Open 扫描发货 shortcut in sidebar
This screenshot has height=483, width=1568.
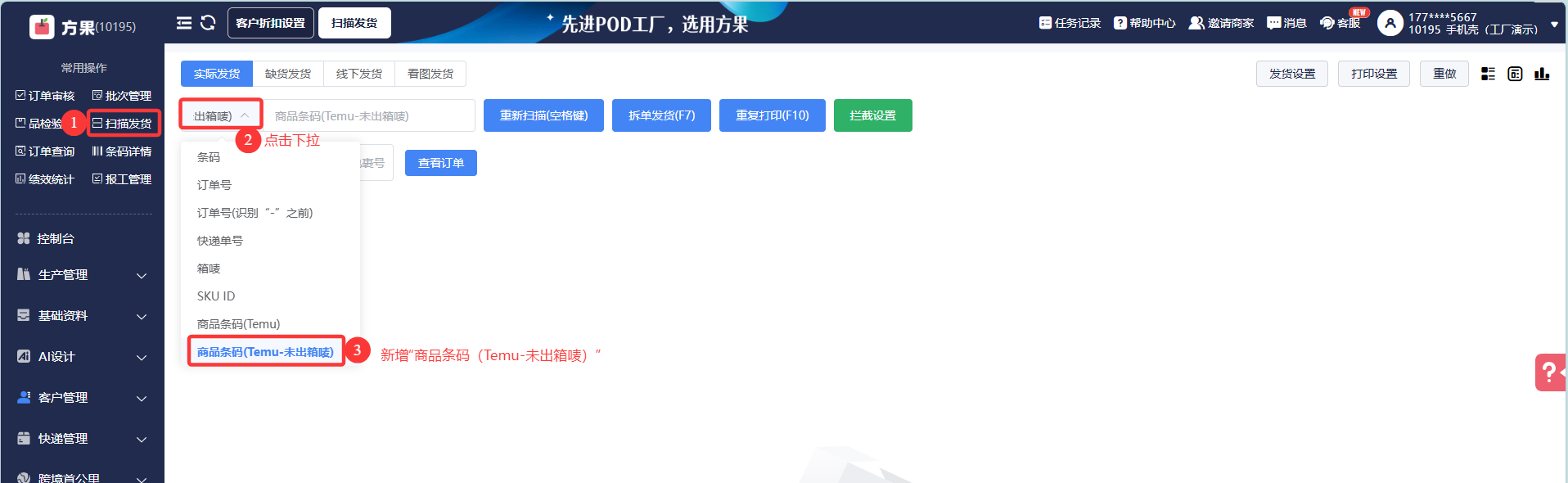(122, 124)
